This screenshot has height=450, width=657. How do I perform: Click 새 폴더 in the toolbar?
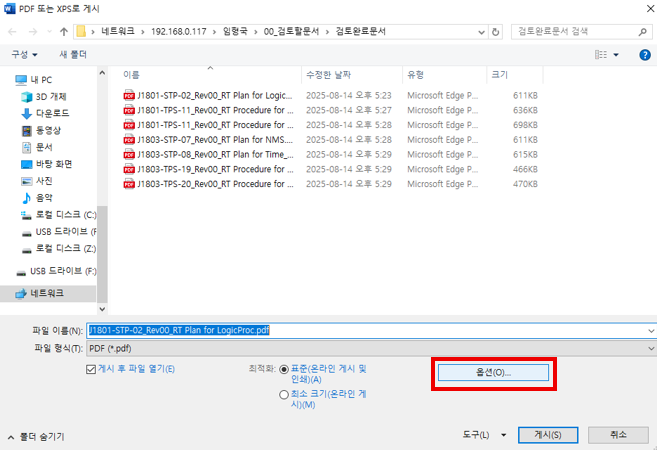point(73,54)
